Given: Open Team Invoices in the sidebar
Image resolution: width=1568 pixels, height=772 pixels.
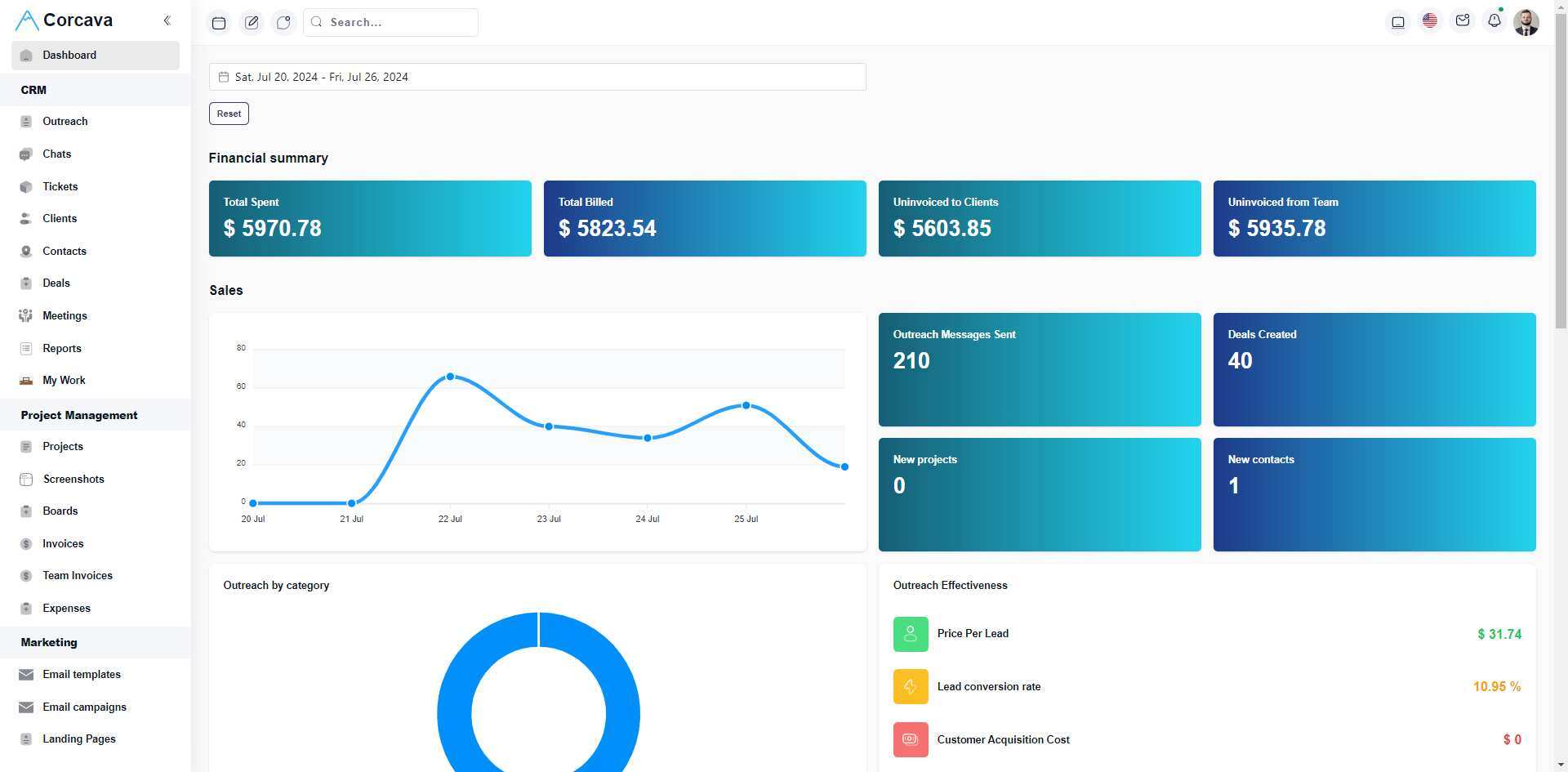Looking at the screenshot, I should pos(78,576).
